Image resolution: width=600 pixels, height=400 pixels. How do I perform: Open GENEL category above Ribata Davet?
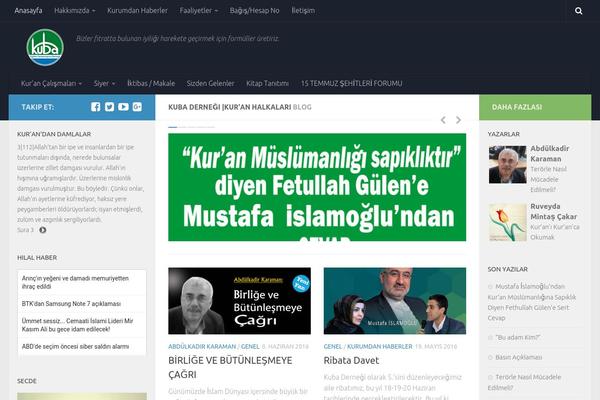(333, 346)
